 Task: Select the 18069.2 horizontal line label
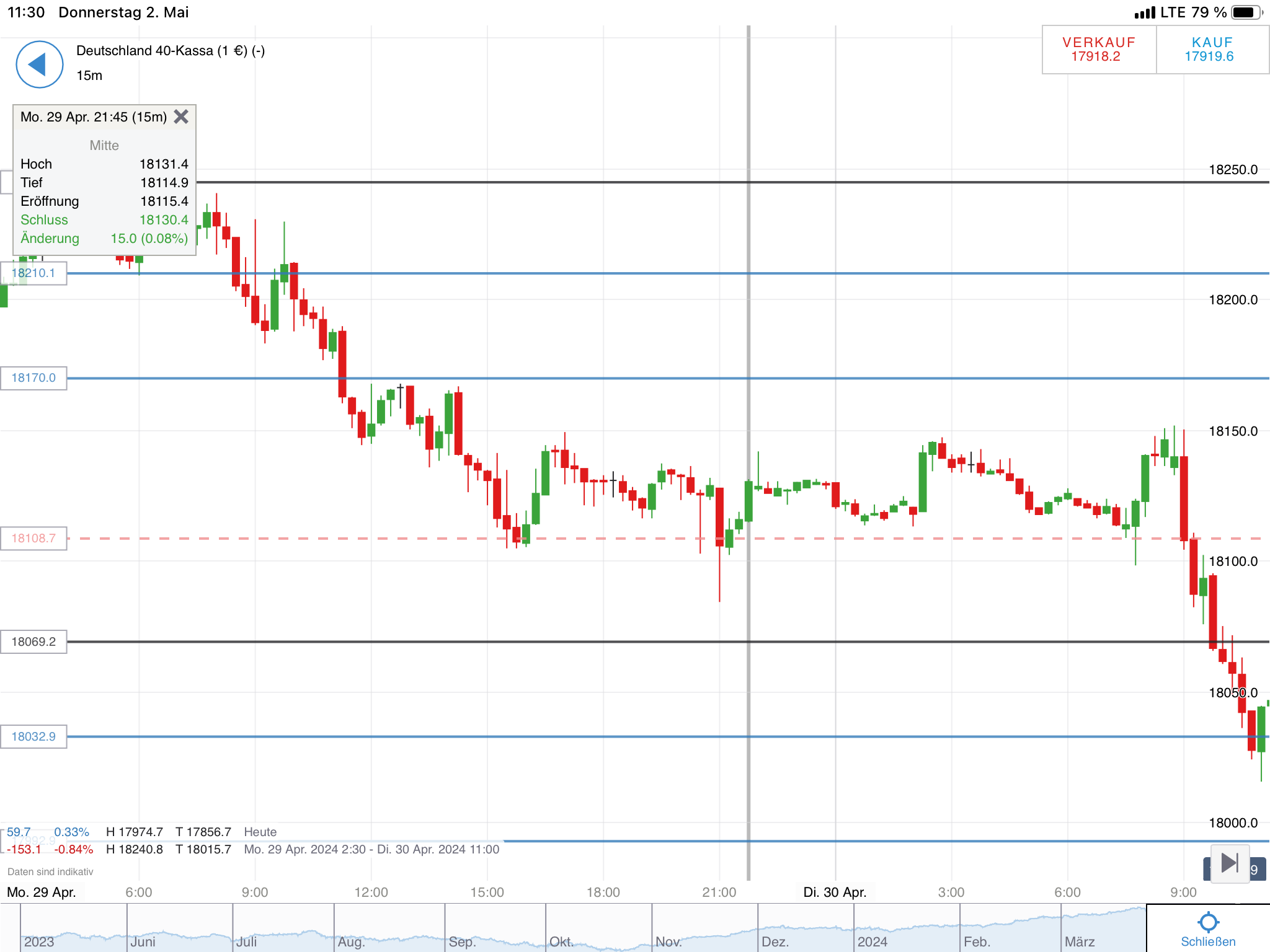tap(33, 641)
